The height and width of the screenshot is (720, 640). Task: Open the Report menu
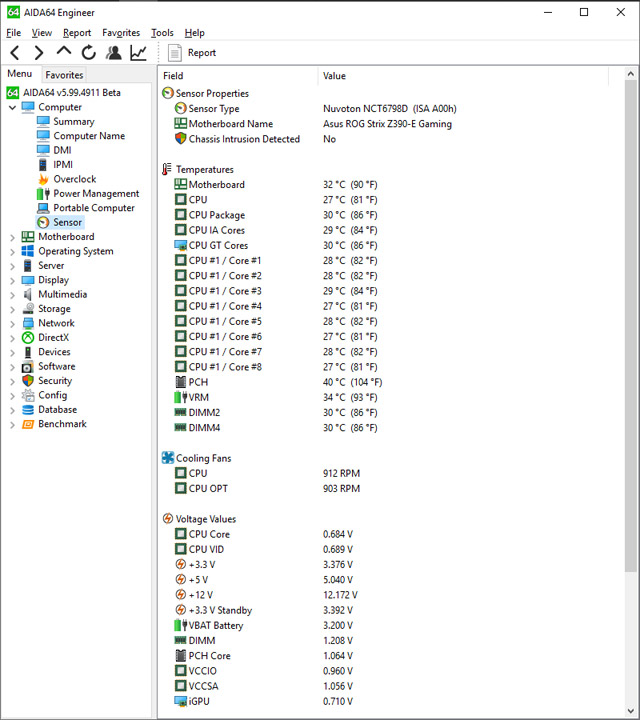[77, 33]
